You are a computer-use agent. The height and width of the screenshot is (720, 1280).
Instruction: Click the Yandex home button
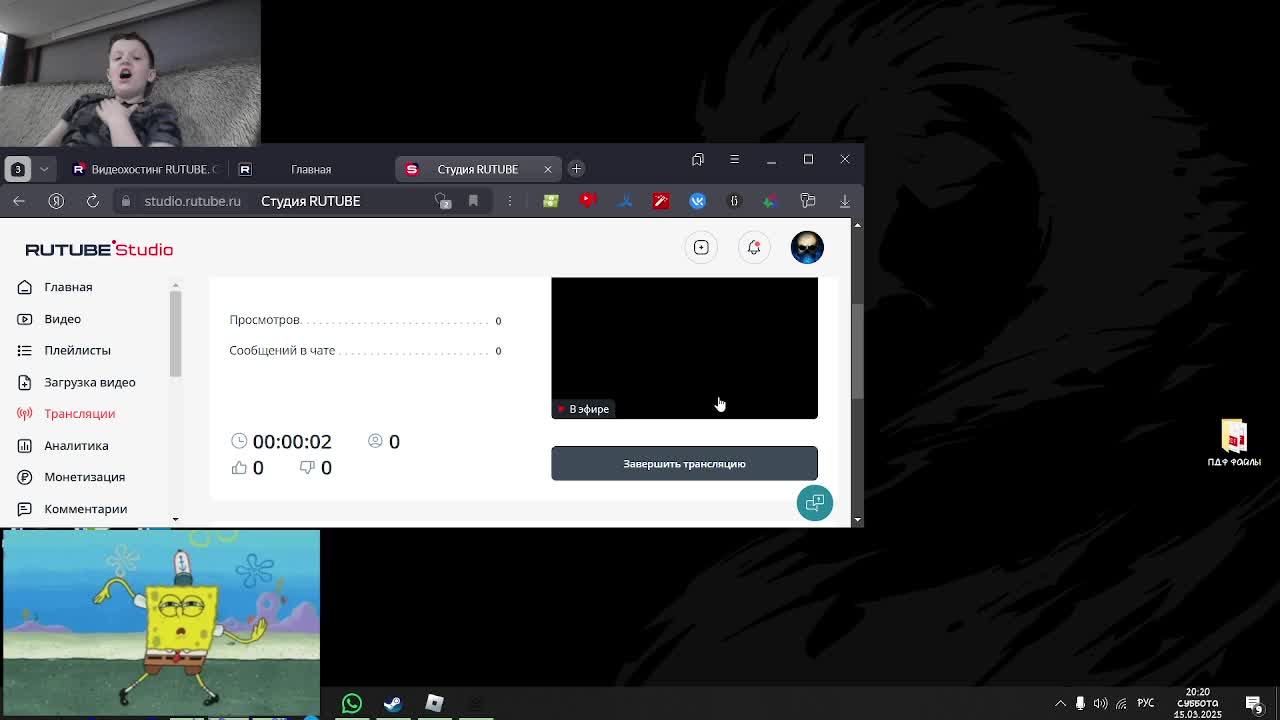click(x=56, y=201)
